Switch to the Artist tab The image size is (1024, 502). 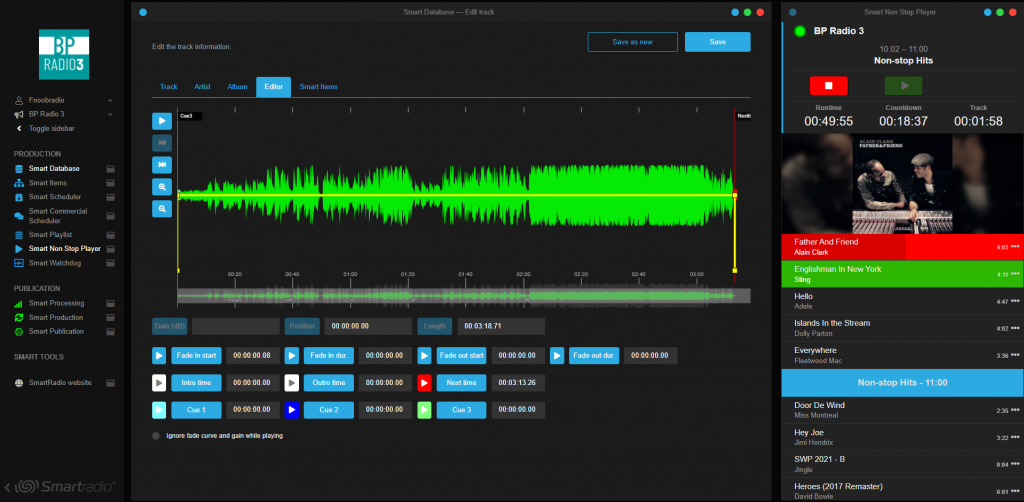(202, 87)
